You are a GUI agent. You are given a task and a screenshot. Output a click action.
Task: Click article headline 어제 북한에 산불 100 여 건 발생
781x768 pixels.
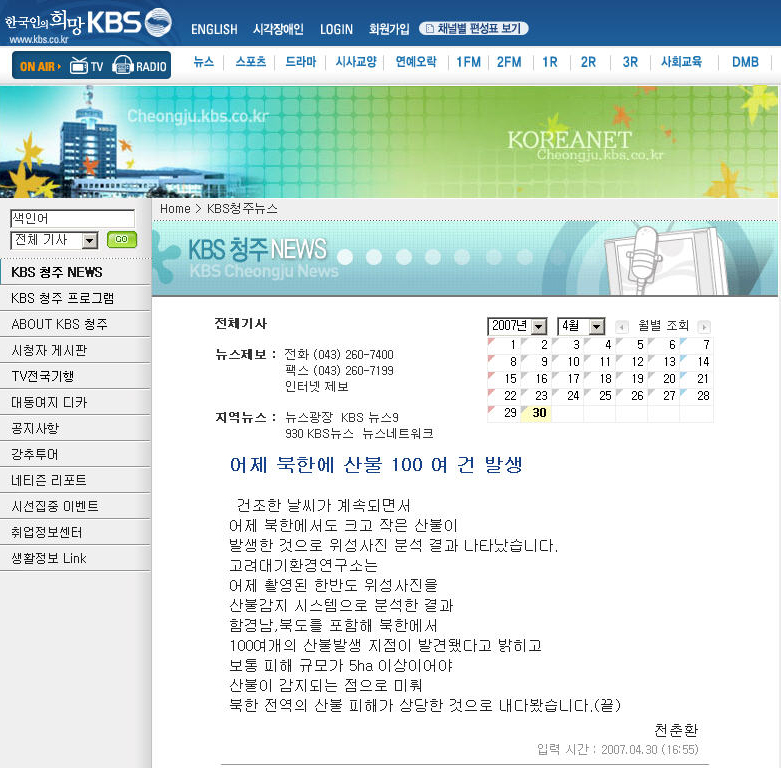point(376,465)
